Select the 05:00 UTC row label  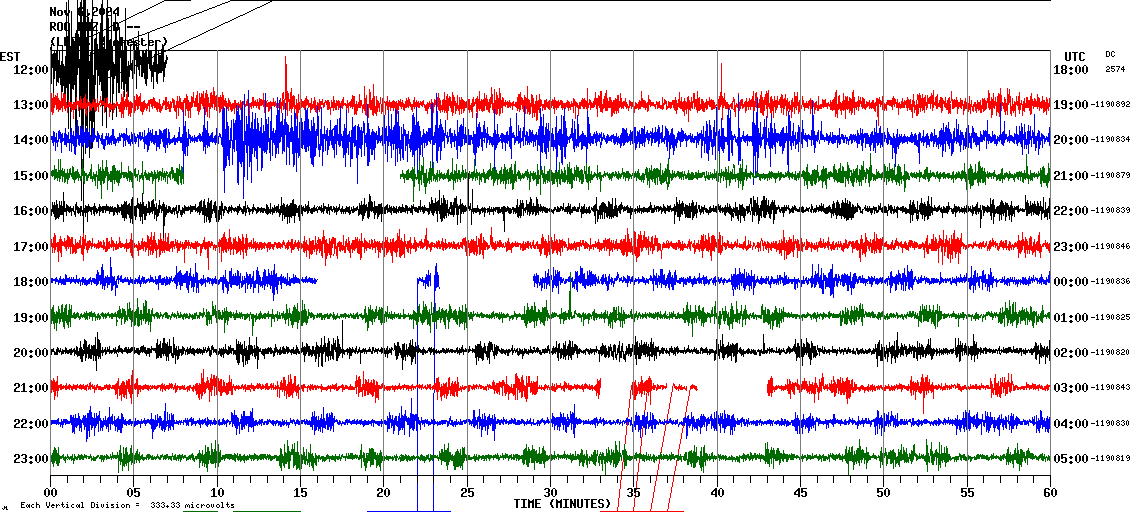pyautogui.click(x=1070, y=459)
